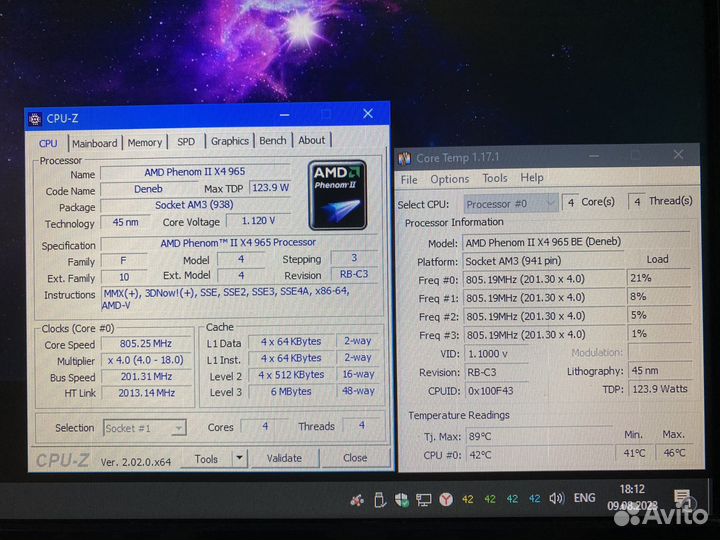This screenshot has width=720, height=540.
Task: Open the Tools button dropdown arrow in CPU-Z
Action: pyautogui.click(x=239, y=458)
